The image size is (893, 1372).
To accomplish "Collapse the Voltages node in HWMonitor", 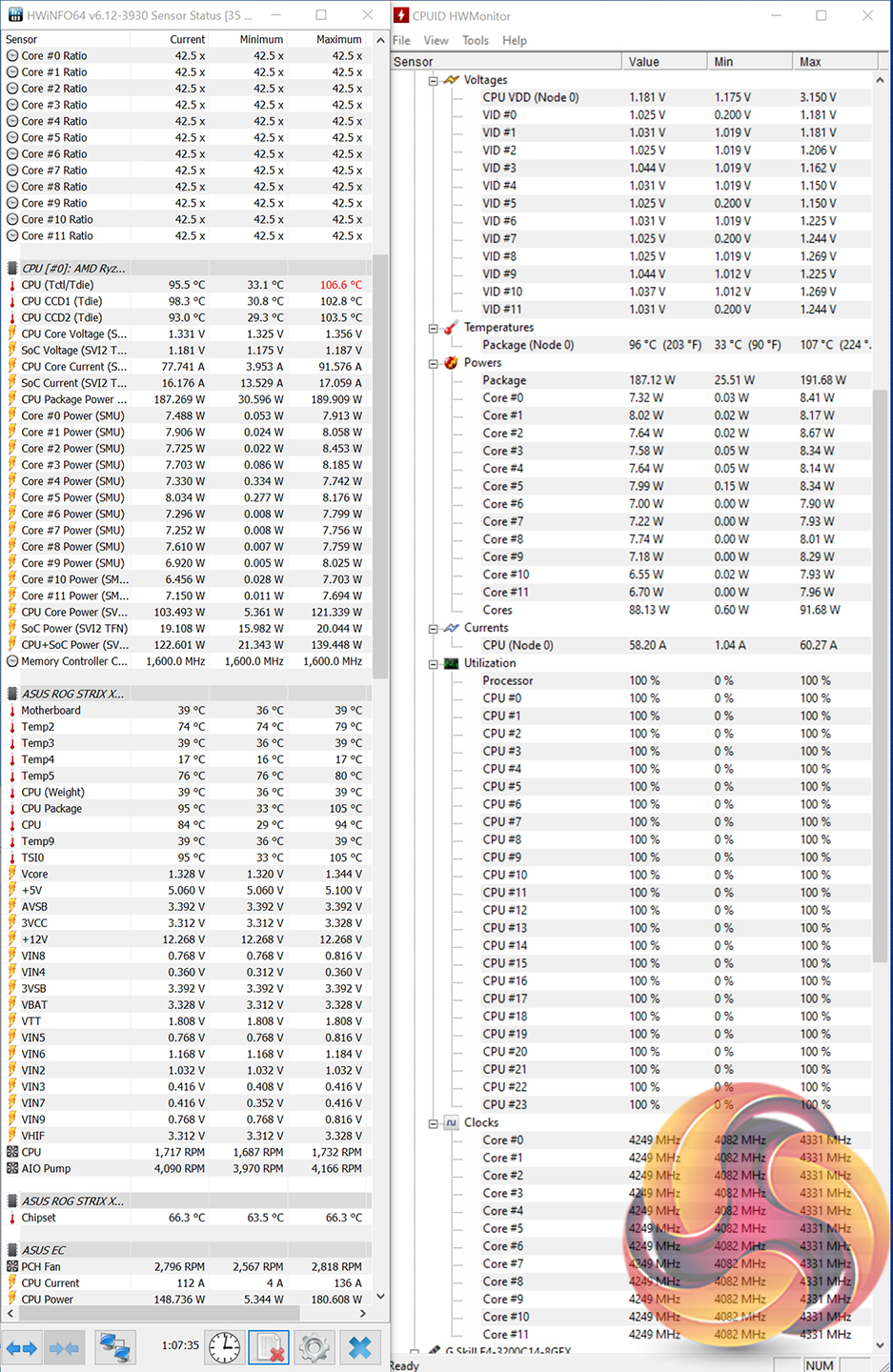I will (433, 81).
